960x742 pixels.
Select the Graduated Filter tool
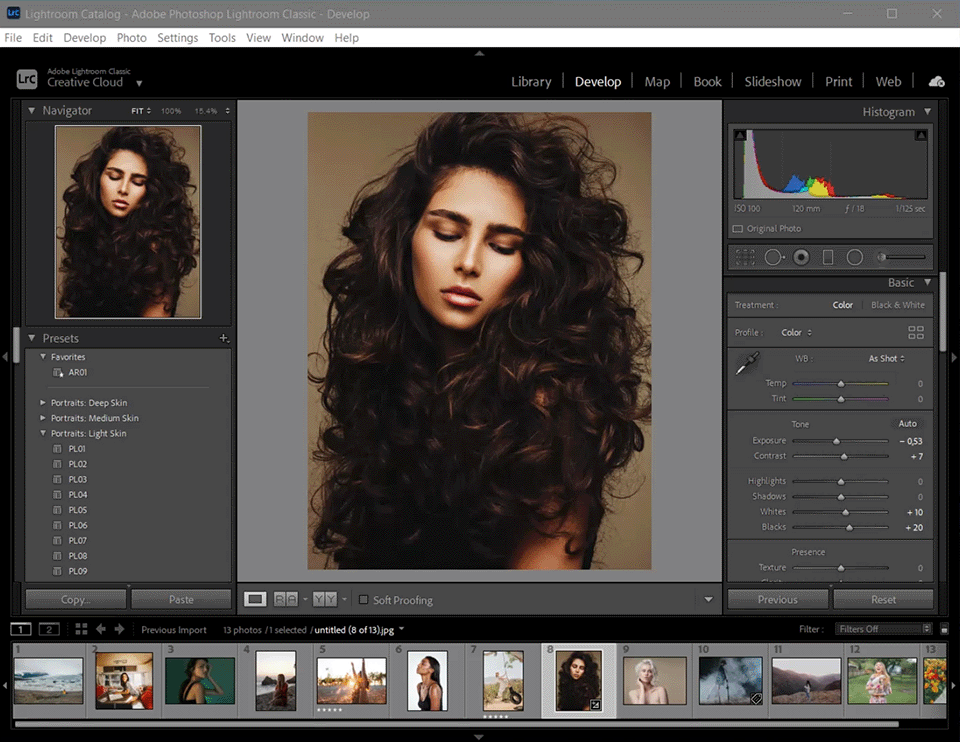[828, 257]
